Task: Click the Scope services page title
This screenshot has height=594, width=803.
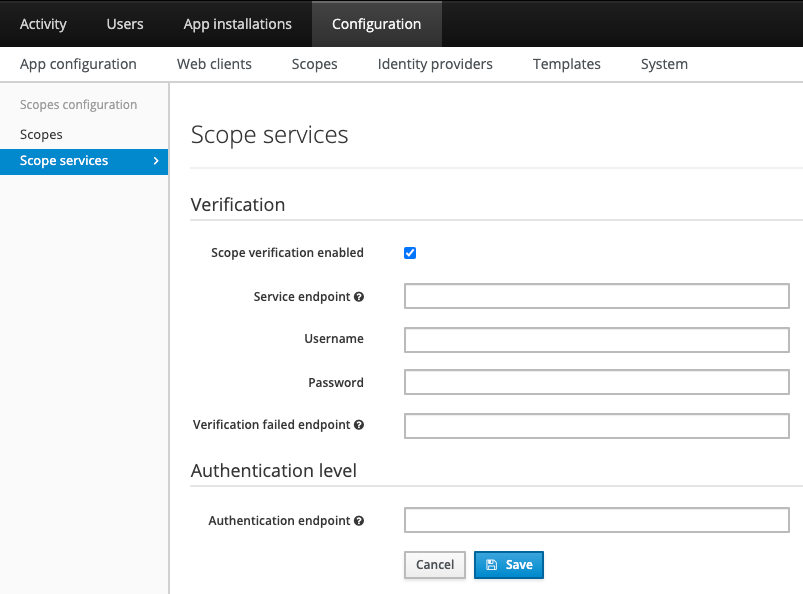Action: tap(269, 135)
